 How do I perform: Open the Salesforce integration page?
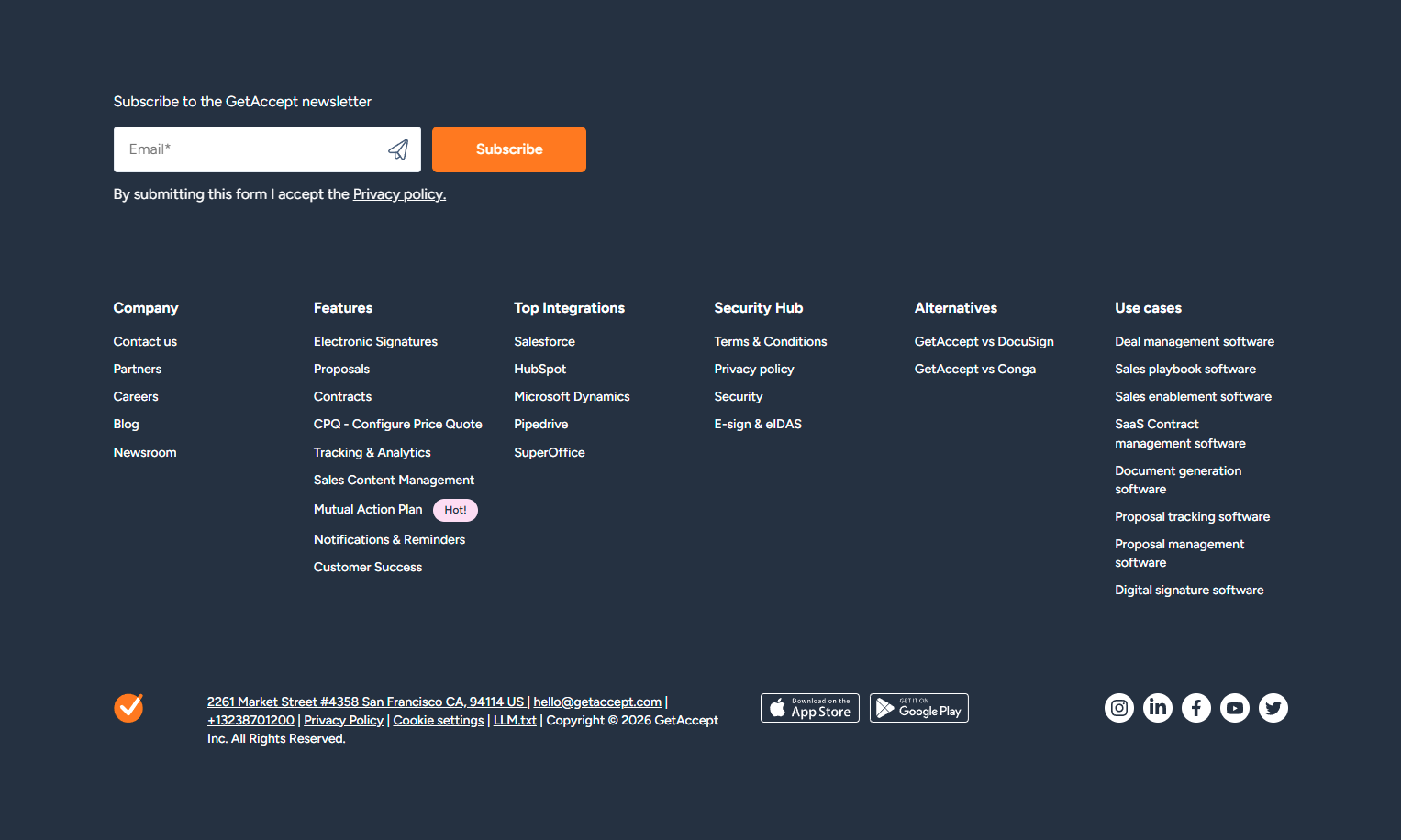544,340
